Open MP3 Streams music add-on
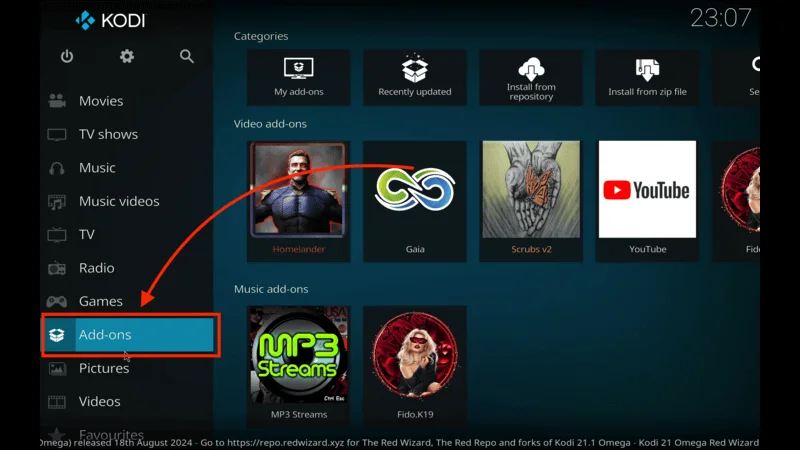The width and height of the screenshot is (800, 450). pos(298,365)
